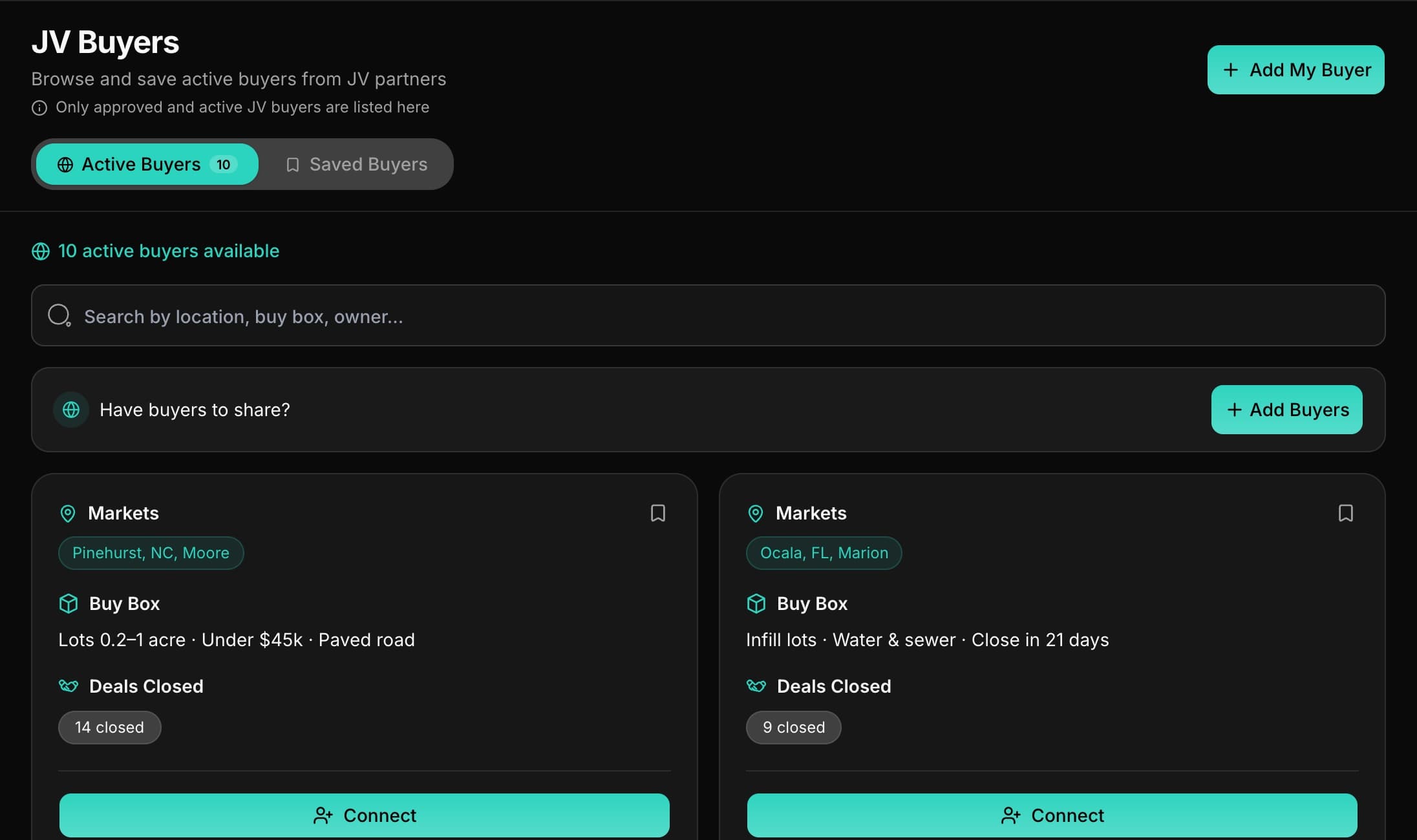This screenshot has width=1417, height=840.
Task: Click the Have buyers to share? text
Action: tap(195, 410)
